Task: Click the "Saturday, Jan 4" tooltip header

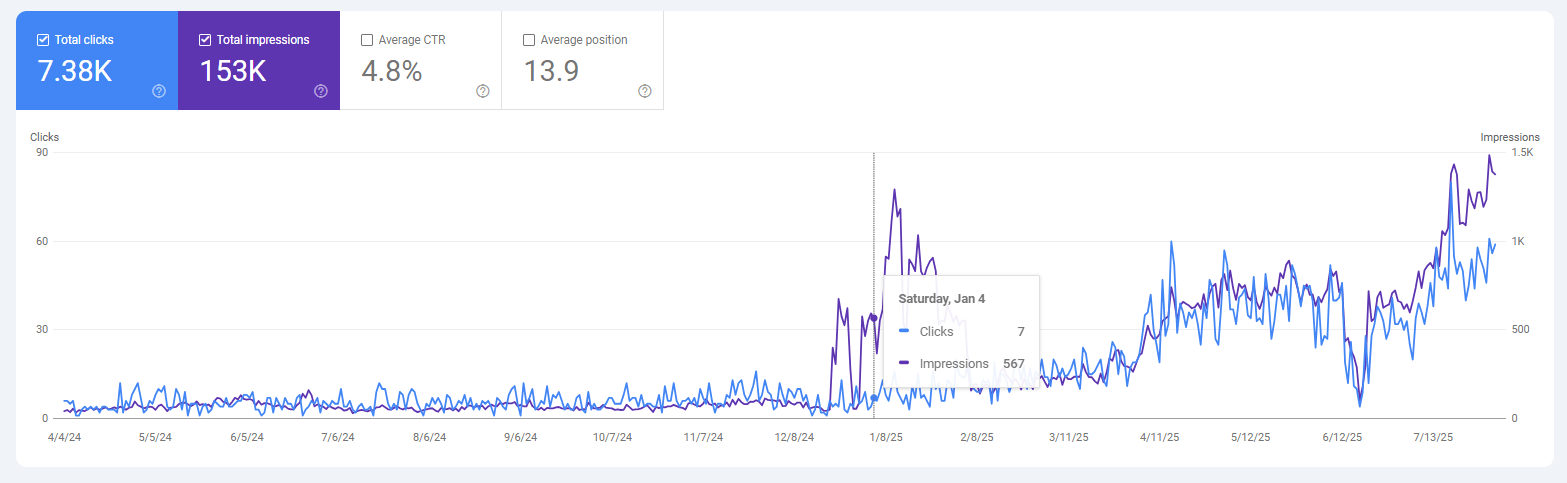Action: pos(942,298)
